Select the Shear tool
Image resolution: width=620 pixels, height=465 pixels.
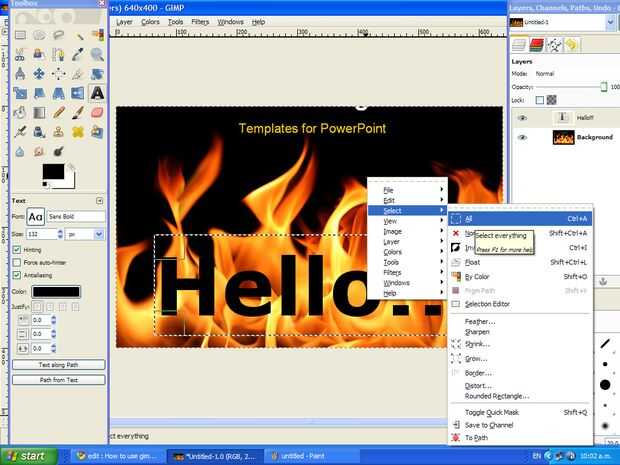coord(39,93)
